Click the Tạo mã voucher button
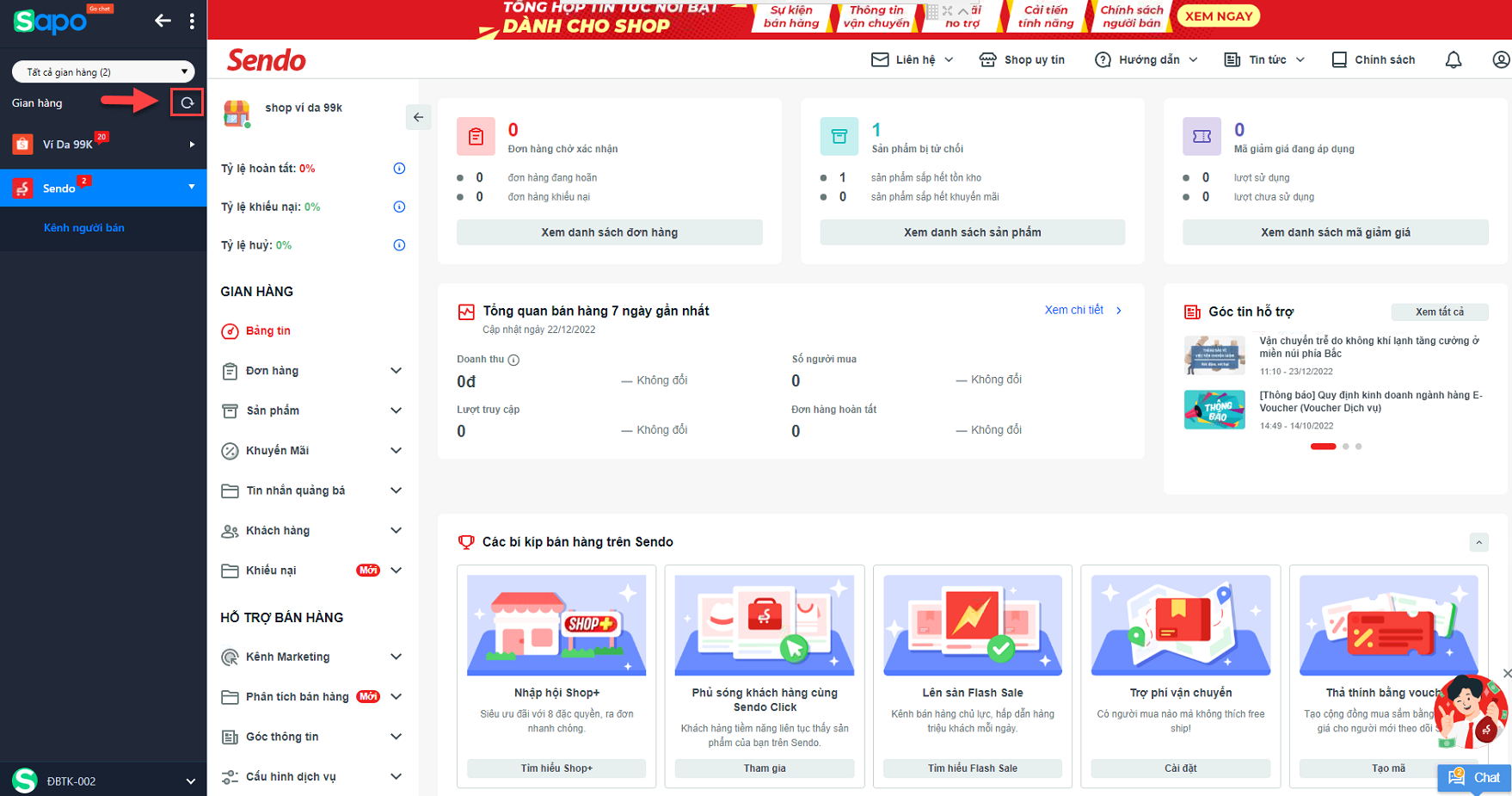1512x796 pixels. (1388, 768)
